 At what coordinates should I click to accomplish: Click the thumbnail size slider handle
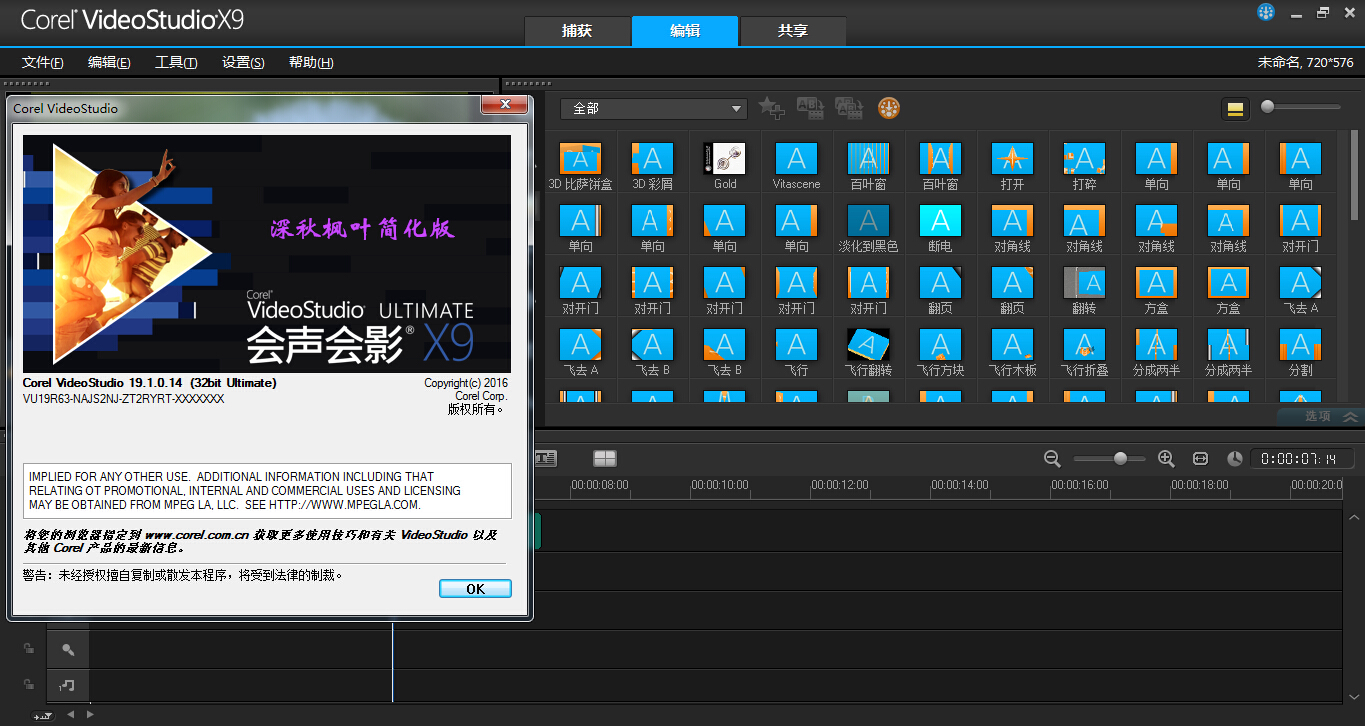coord(1268,107)
